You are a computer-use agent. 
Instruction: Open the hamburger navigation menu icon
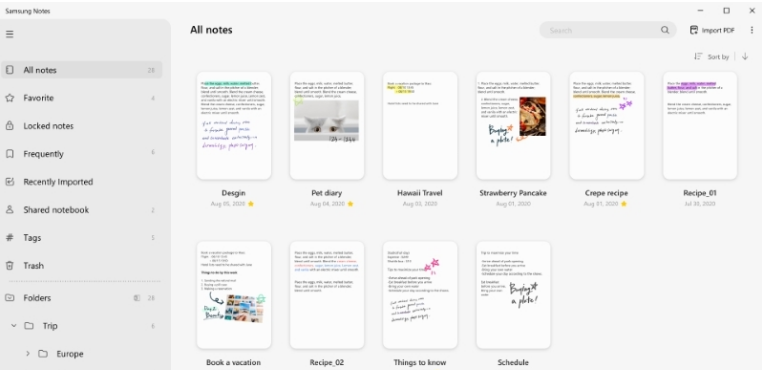tap(10, 34)
